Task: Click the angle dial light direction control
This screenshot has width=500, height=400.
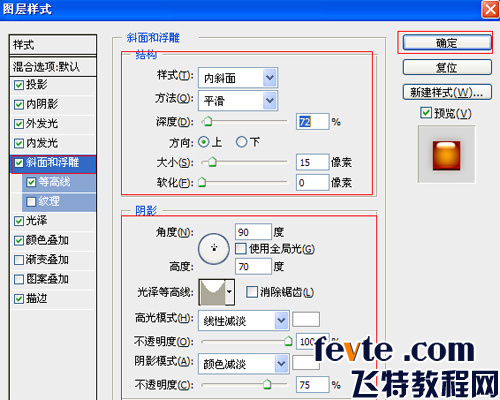Action: pos(214,249)
